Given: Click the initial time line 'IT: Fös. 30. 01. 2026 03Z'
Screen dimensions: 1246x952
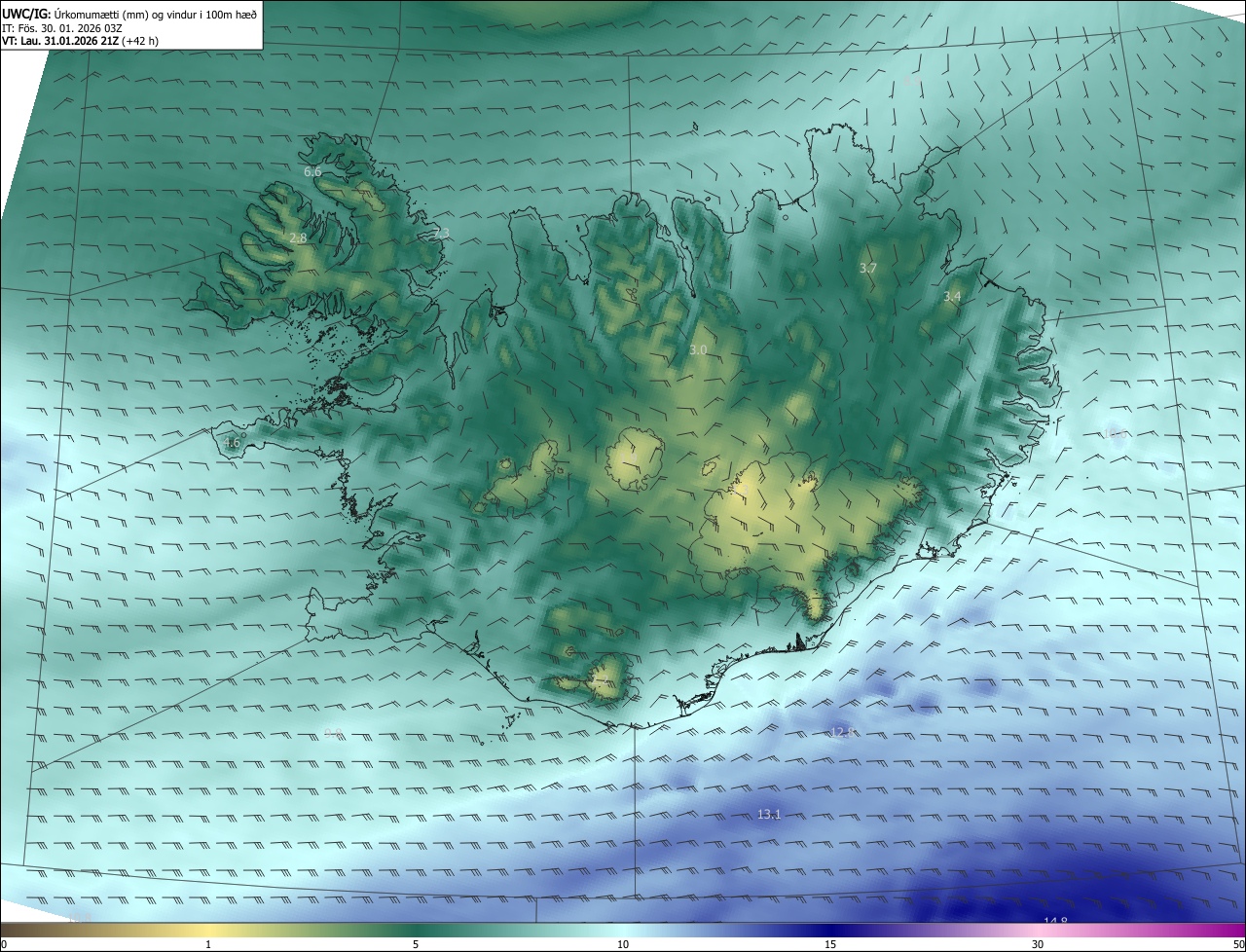Looking at the screenshot, I should point(62,27).
